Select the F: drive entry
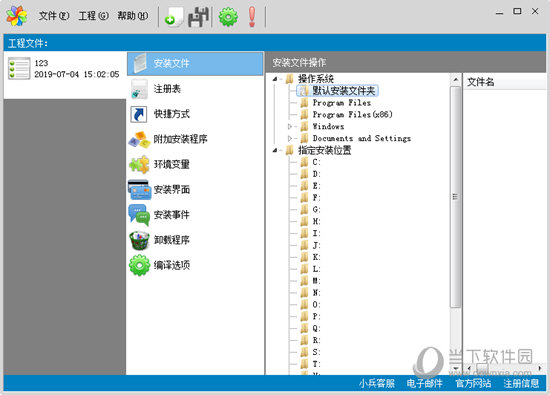The image size is (550, 395). coord(316,198)
